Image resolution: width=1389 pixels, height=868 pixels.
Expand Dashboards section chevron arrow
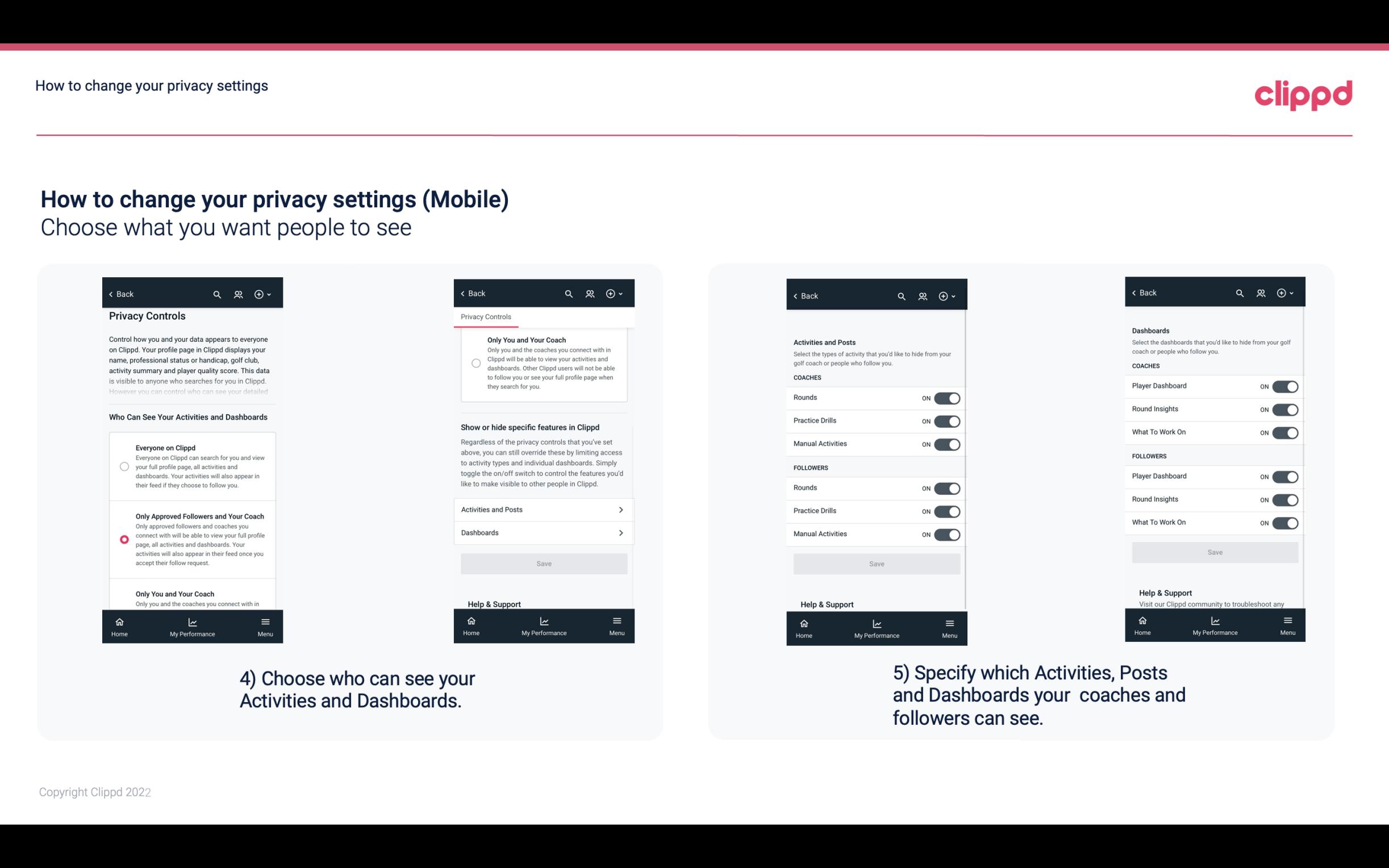point(620,532)
